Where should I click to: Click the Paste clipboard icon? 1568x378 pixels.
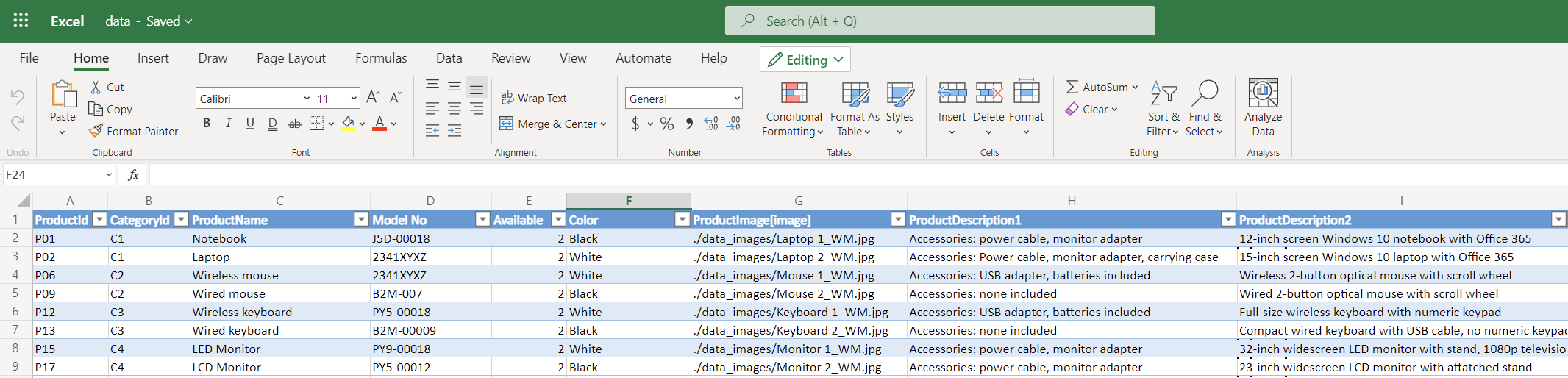click(63, 94)
